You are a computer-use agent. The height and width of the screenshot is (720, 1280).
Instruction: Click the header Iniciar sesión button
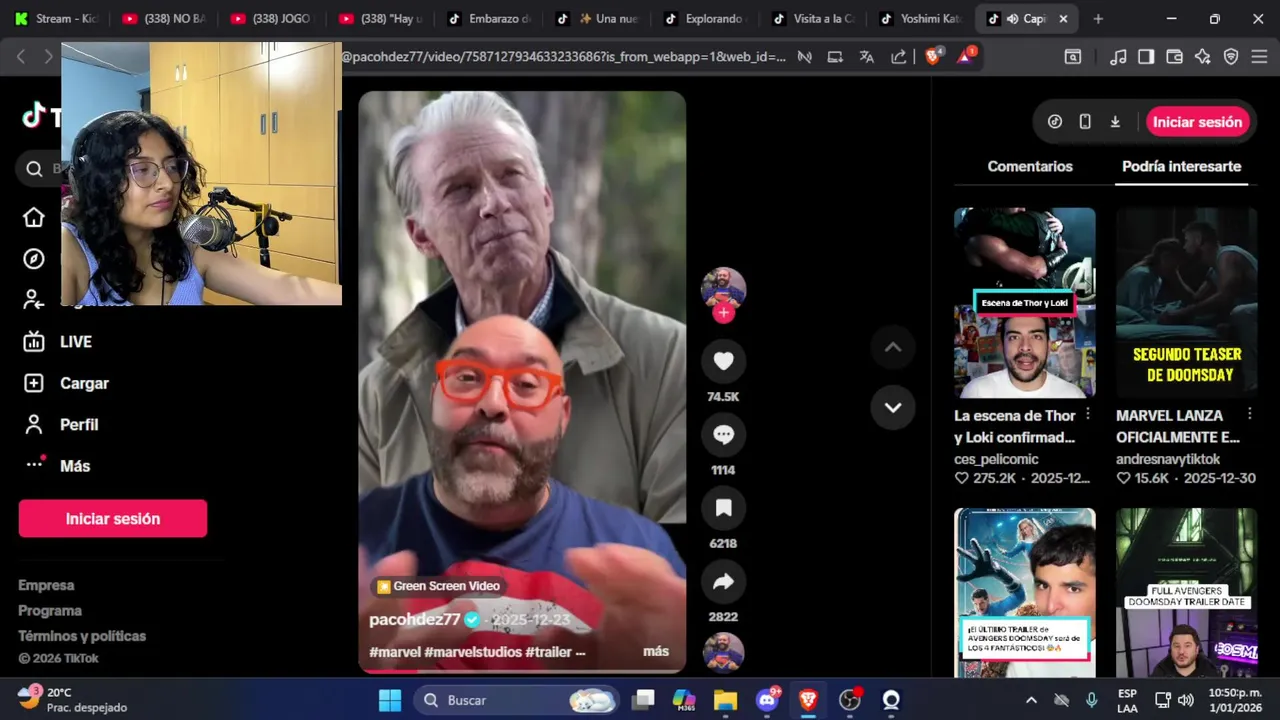[1197, 122]
